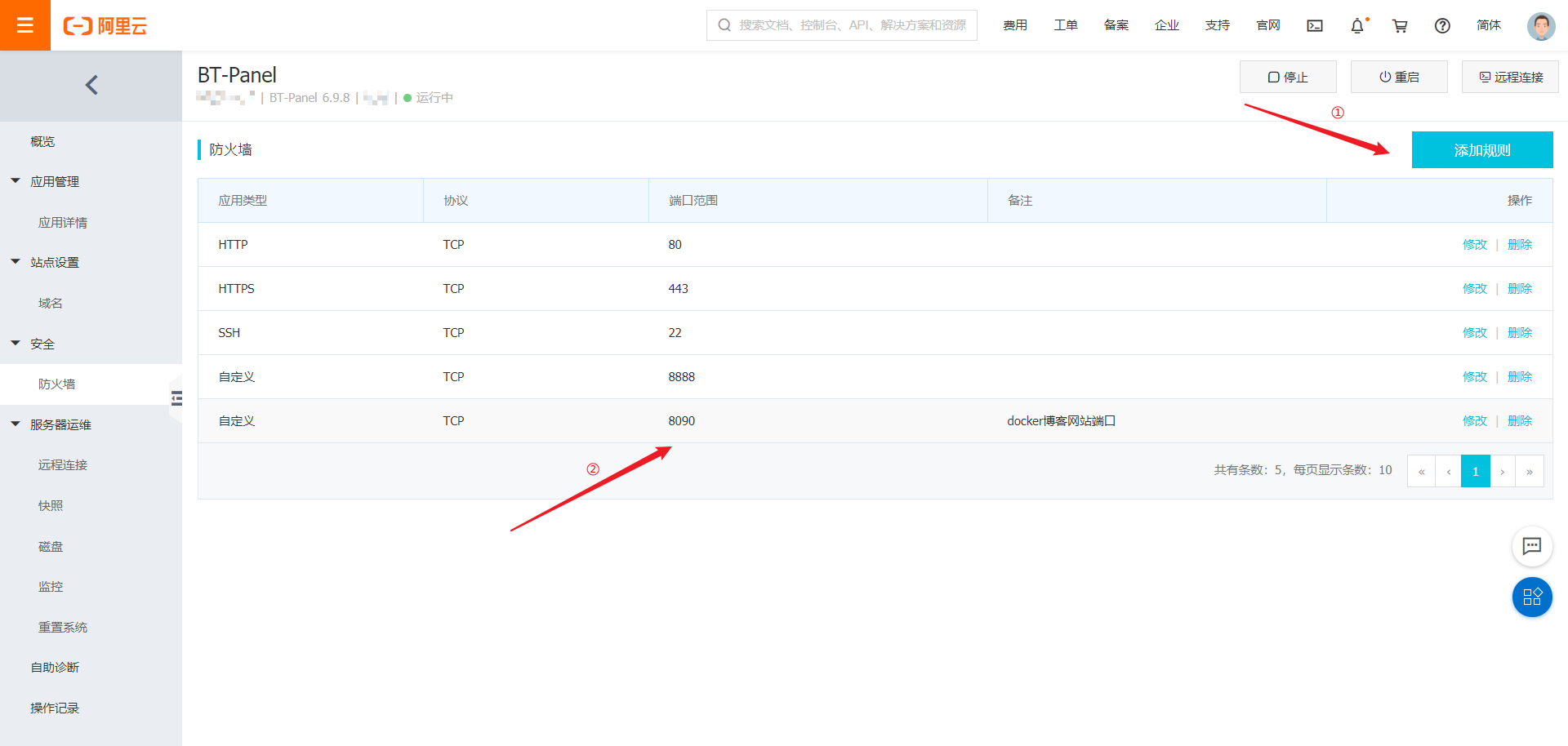
Task: Go to previous page of rules
Action: click(x=1449, y=471)
